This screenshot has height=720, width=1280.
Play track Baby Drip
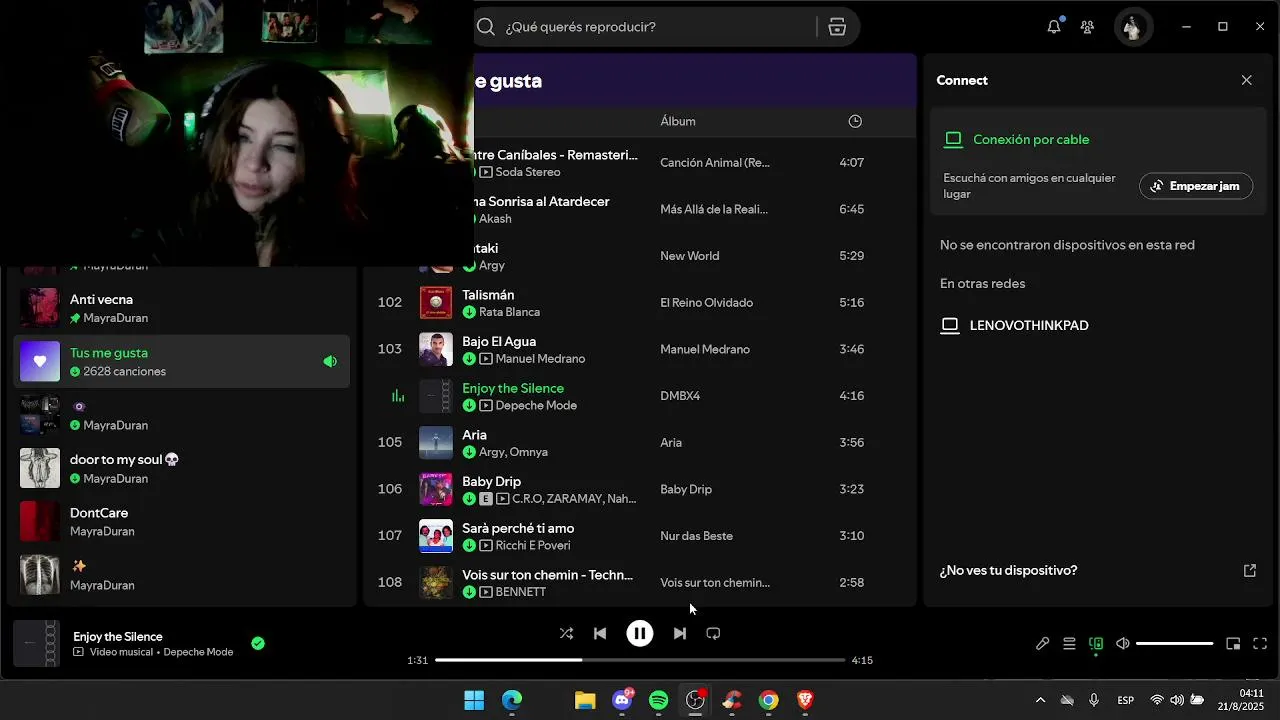[640, 489]
